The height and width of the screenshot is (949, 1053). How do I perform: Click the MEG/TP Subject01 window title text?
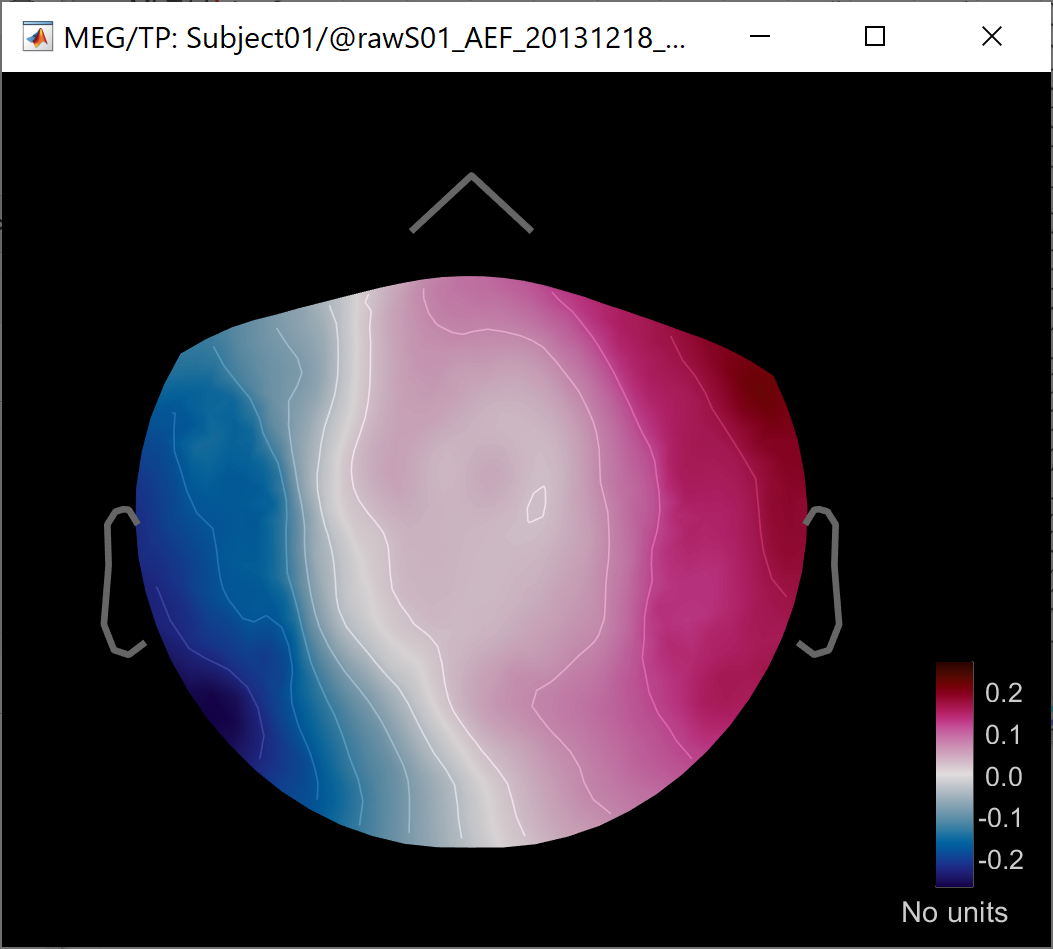(x=374, y=38)
